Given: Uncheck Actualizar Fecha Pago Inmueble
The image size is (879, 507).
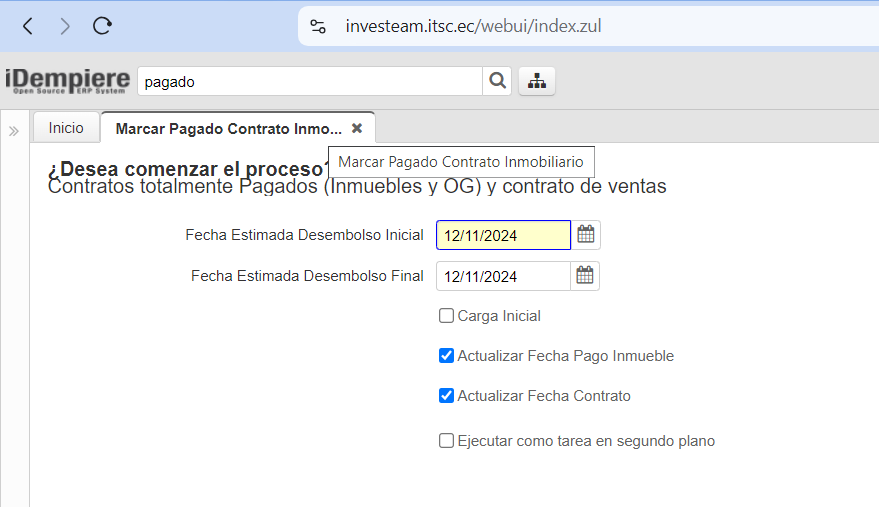Looking at the screenshot, I should pyautogui.click(x=446, y=356).
